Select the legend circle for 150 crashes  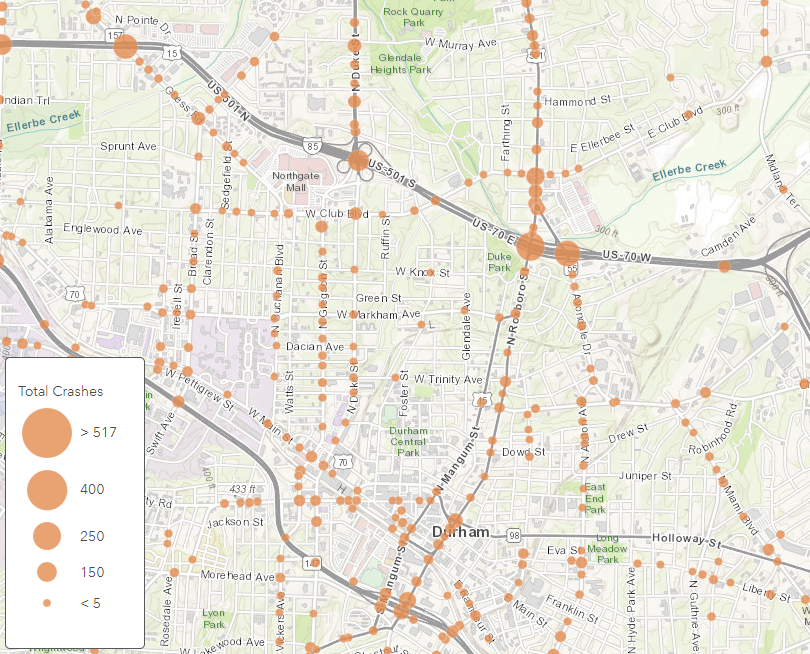click(x=47, y=572)
